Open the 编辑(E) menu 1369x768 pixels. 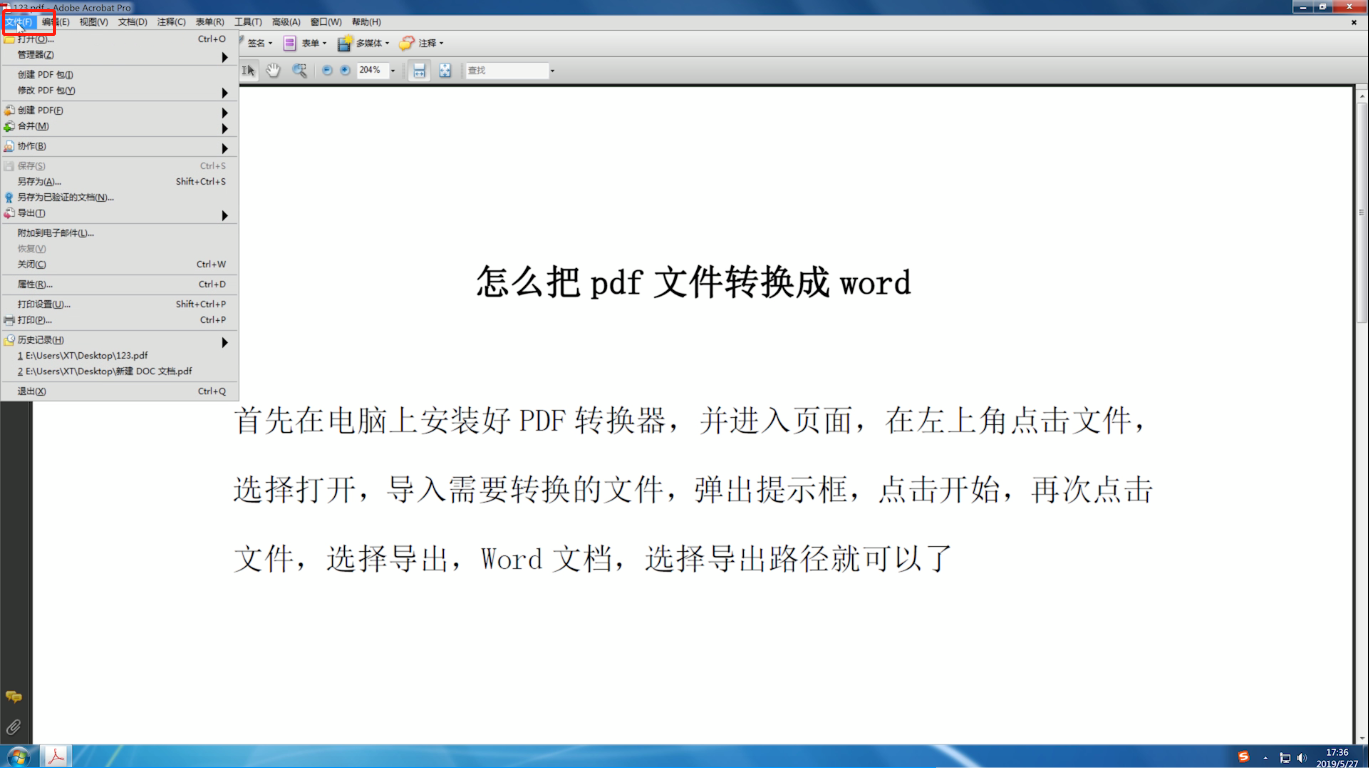pos(56,22)
